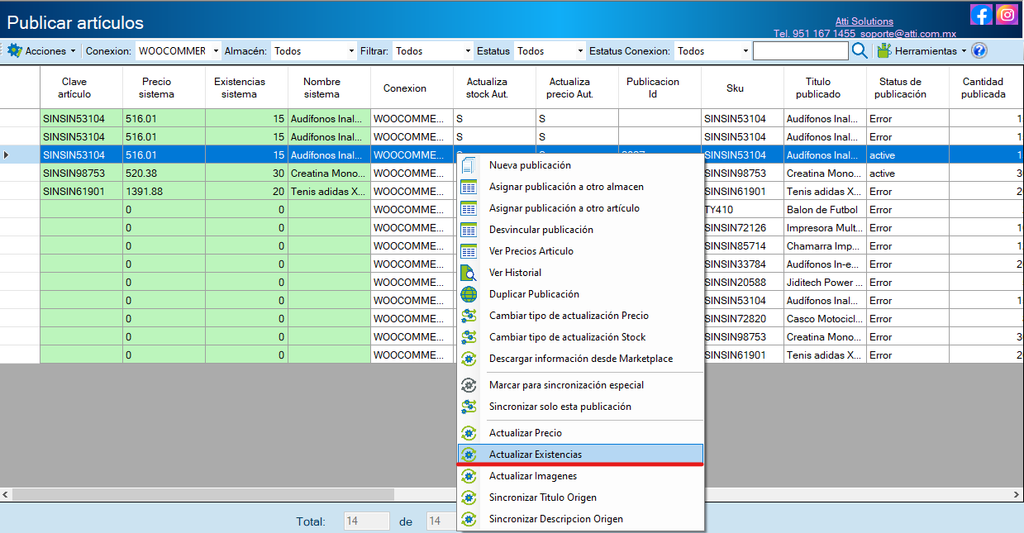Click the Sincronizar Descripcion Origen icon
Image resolution: width=1024 pixels, height=533 pixels.
[468, 519]
